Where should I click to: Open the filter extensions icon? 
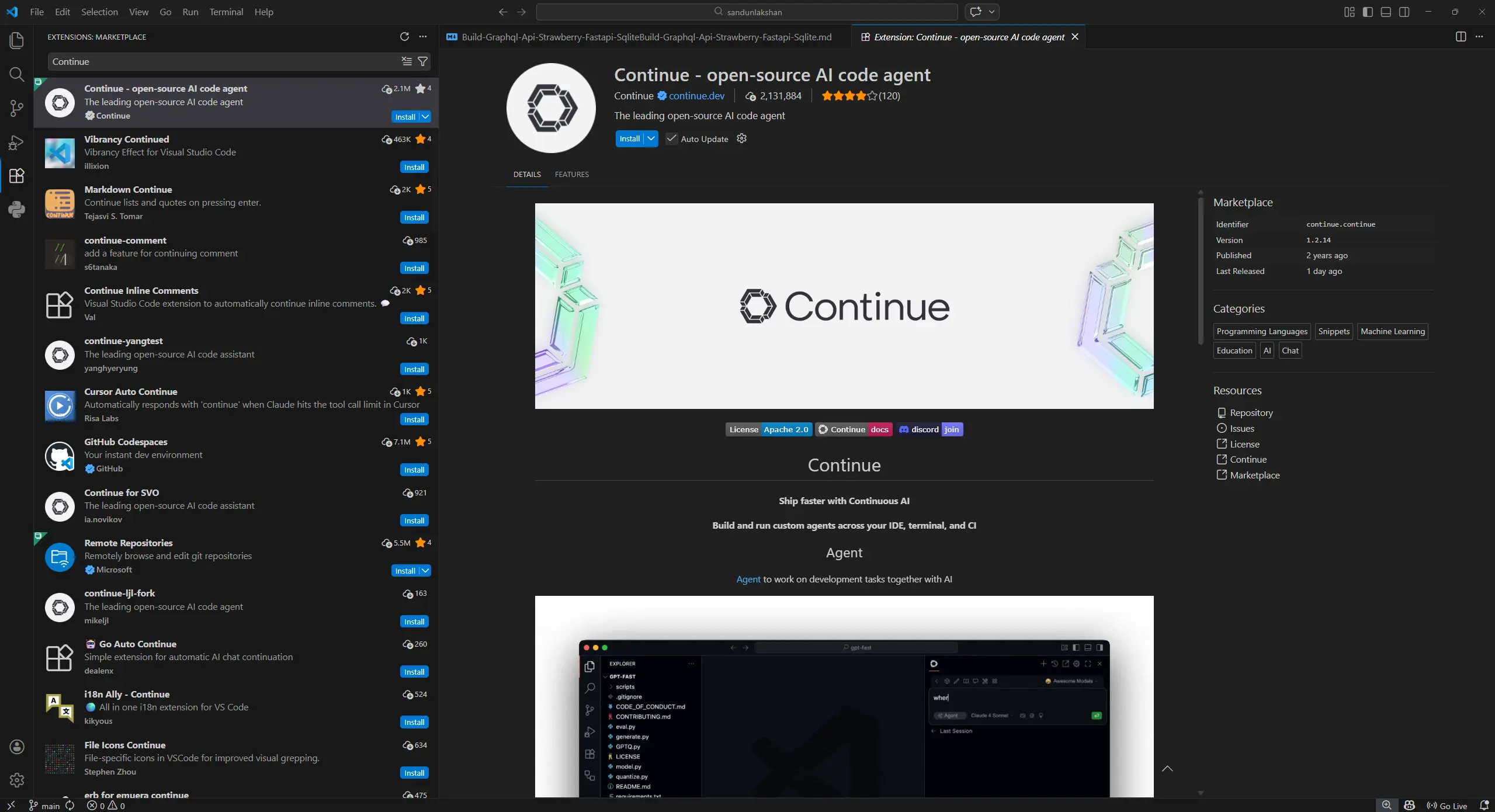point(423,61)
